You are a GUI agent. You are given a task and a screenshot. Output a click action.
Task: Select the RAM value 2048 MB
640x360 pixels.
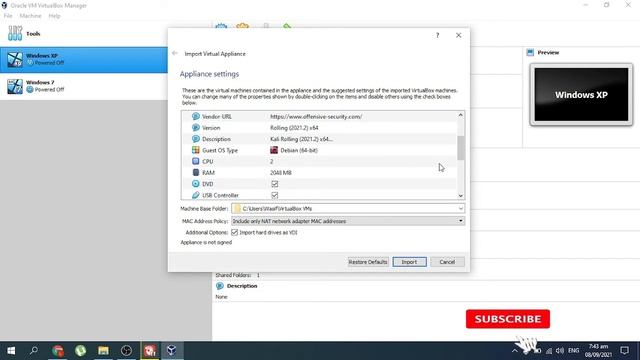pyautogui.click(x=281, y=173)
